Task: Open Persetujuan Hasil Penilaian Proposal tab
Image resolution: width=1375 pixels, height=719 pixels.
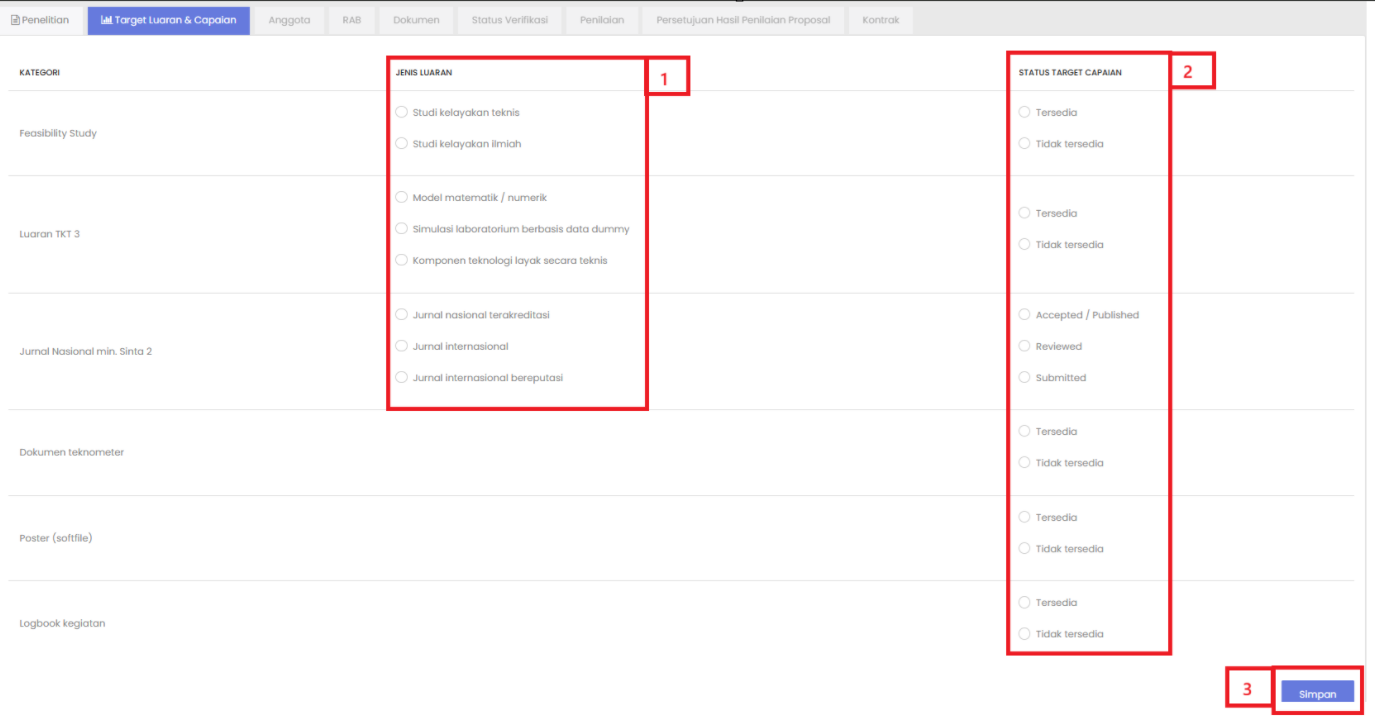Action: [x=743, y=20]
